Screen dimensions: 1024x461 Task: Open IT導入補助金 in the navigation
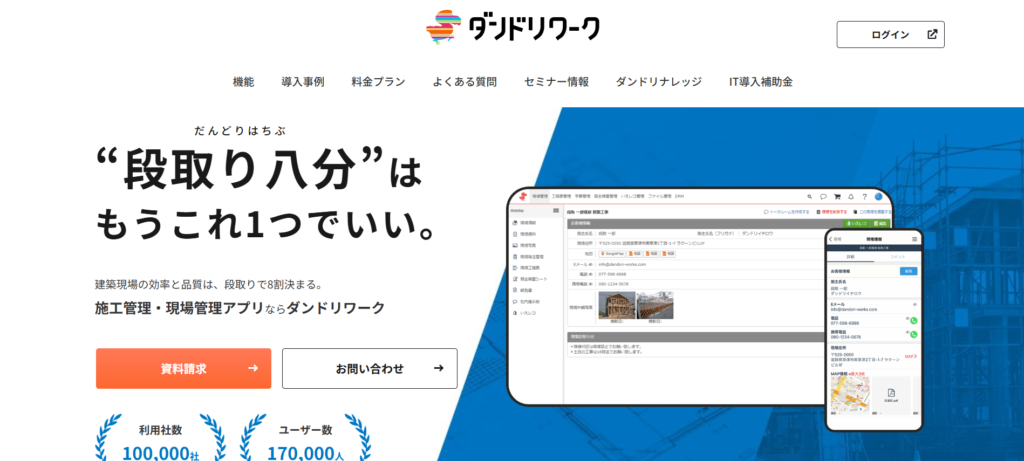(x=761, y=82)
